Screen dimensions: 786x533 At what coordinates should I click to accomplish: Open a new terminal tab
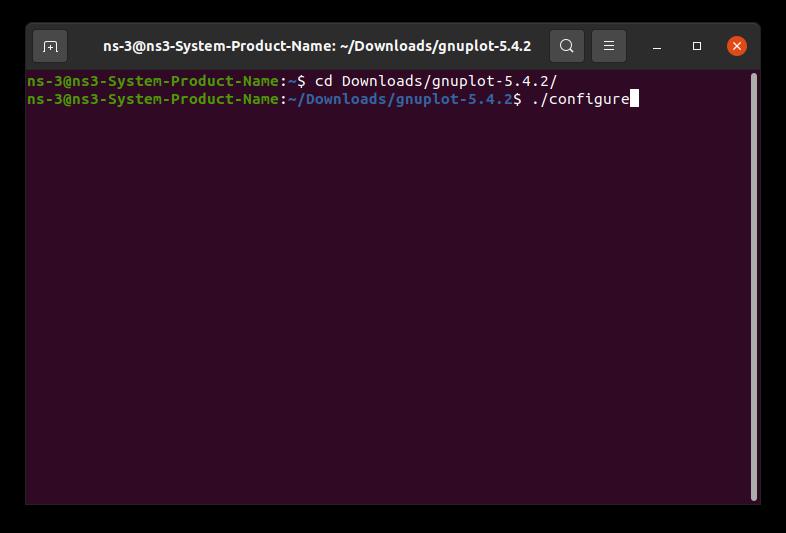click(x=50, y=46)
